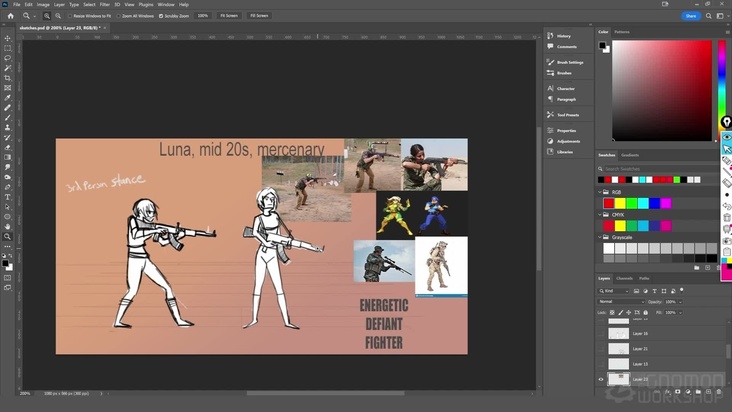Select the Lasso tool
The width and height of the screenshot is (732, 412).
(x=8, y=58)
